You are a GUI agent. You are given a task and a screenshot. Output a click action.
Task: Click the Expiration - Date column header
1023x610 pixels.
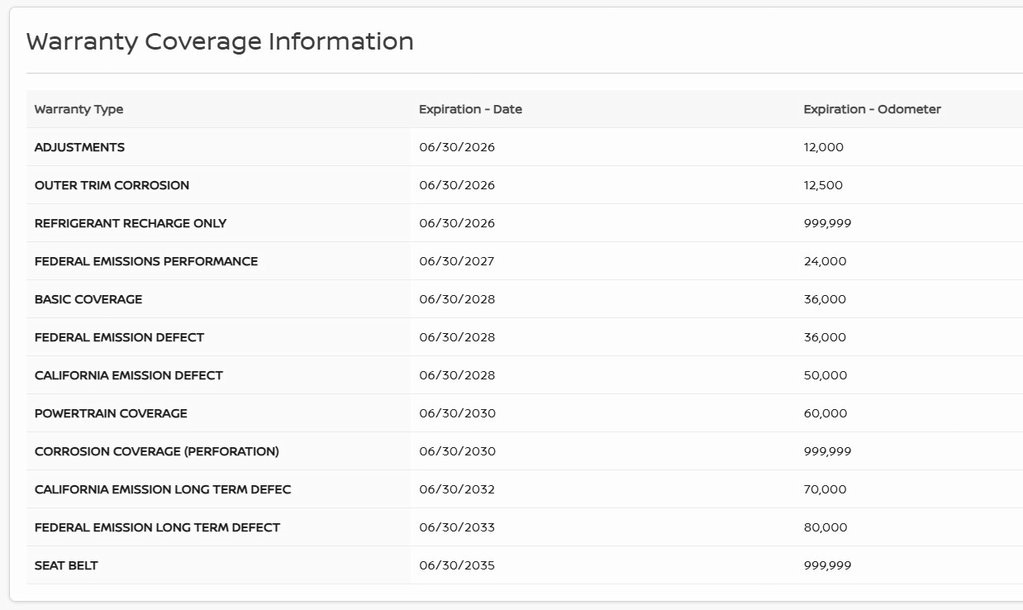coord(470,109)
